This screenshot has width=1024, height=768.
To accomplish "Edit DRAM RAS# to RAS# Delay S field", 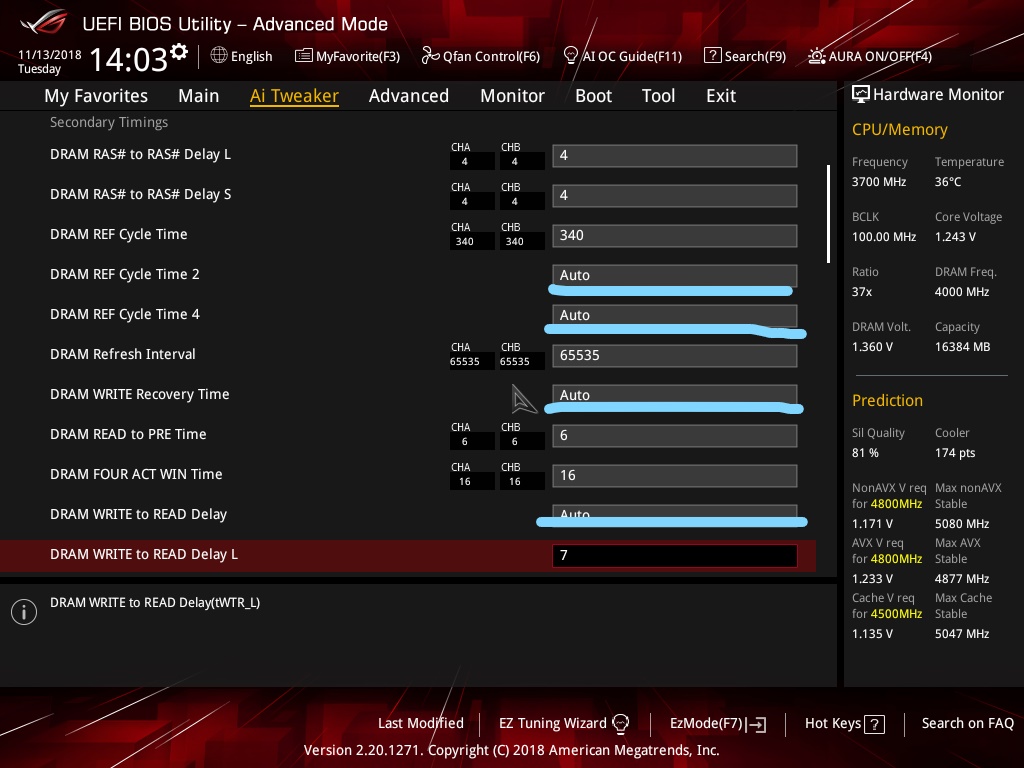I will point(675,195).
